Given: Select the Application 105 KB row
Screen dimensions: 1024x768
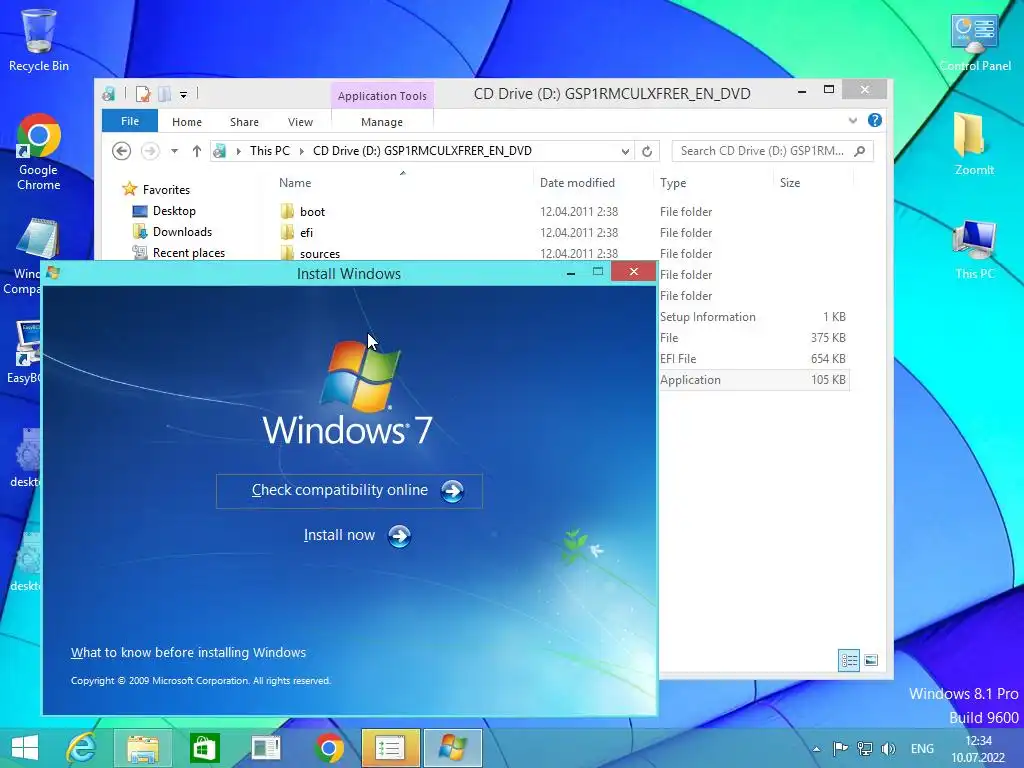Looking at the screenshot, I should pos(754,380).
